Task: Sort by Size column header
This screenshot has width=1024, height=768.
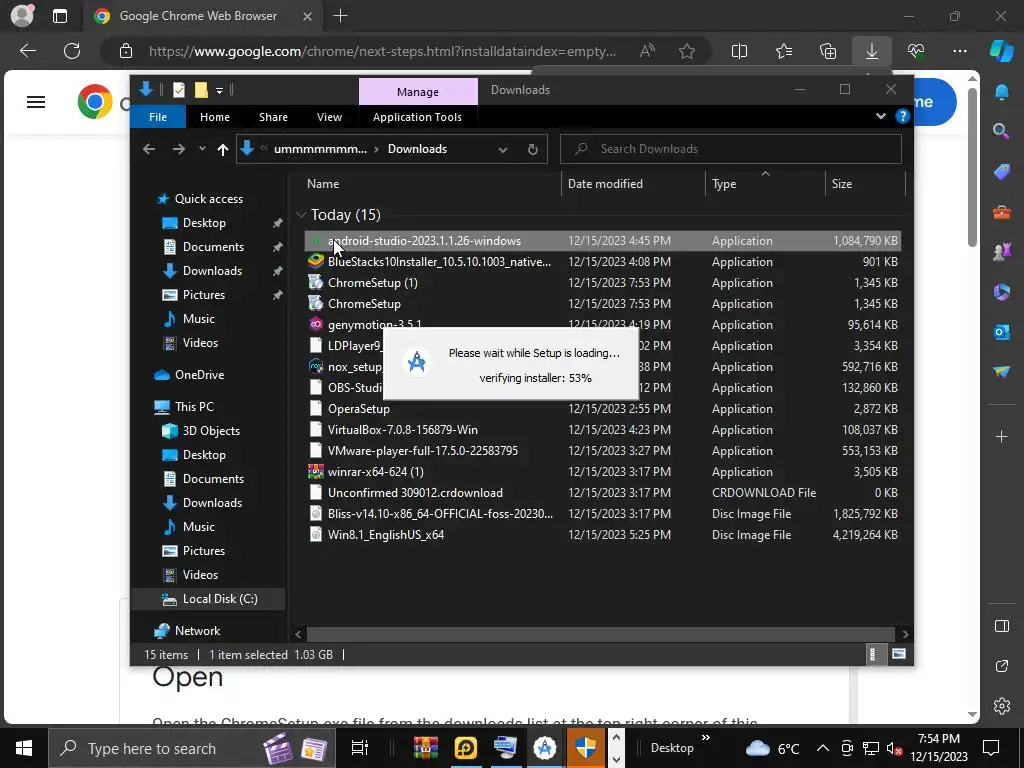Action: [x=865, y=184]
